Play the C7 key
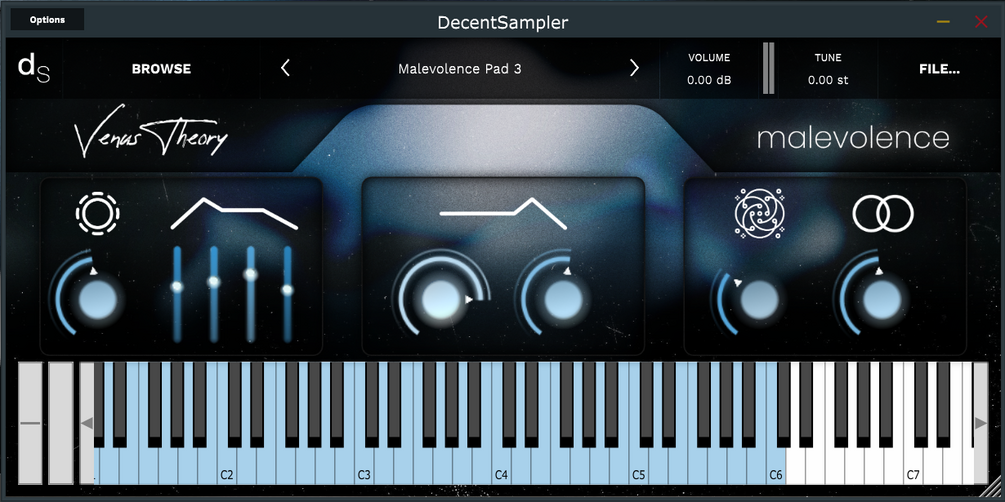Image resolution: width=1005 pixels, height=502 pixels. pos(913,466)
